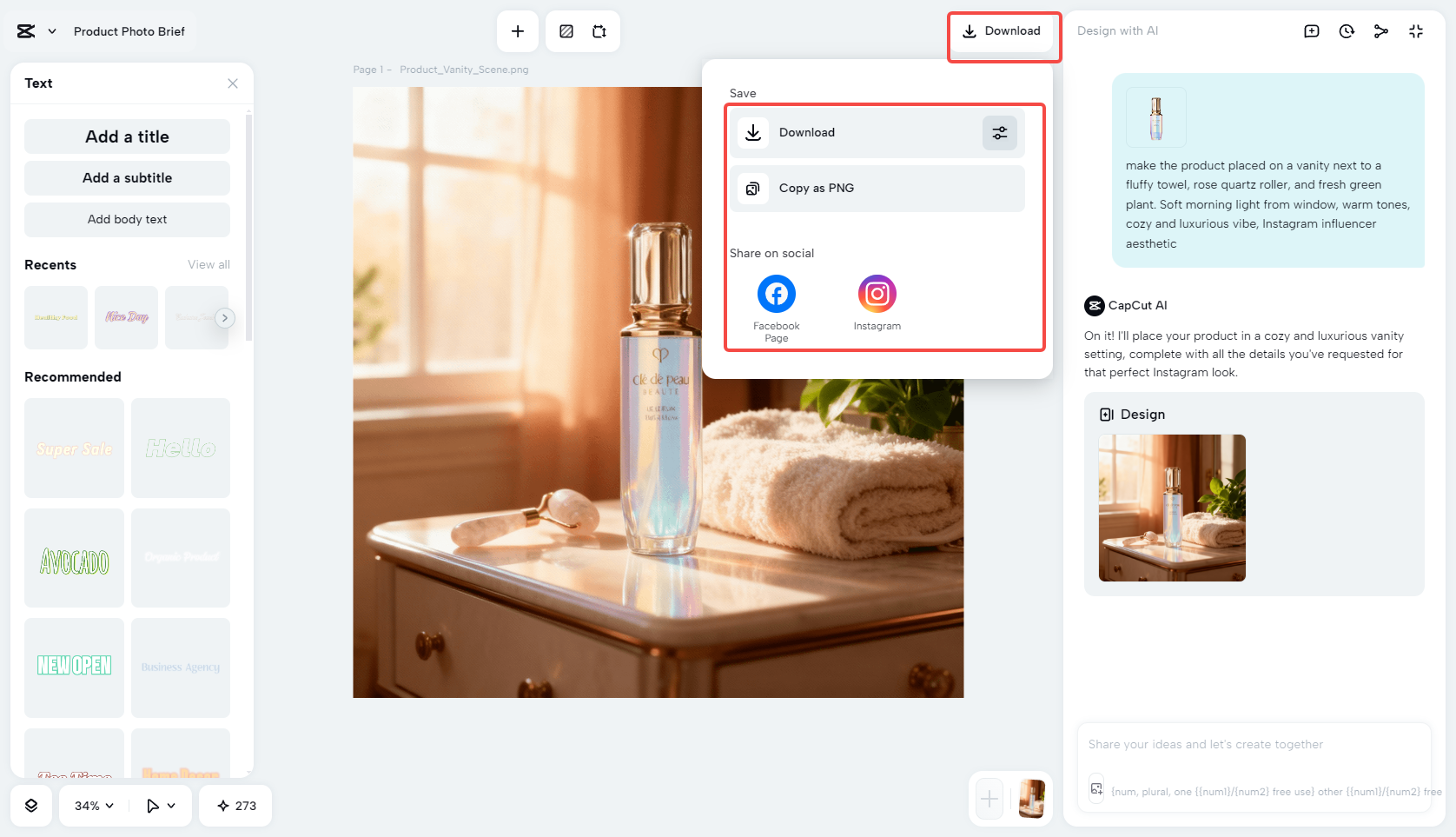Start a new AI chat conversation
The width and height of the screenshot is (1456, 837).
tap(1311, 30)
